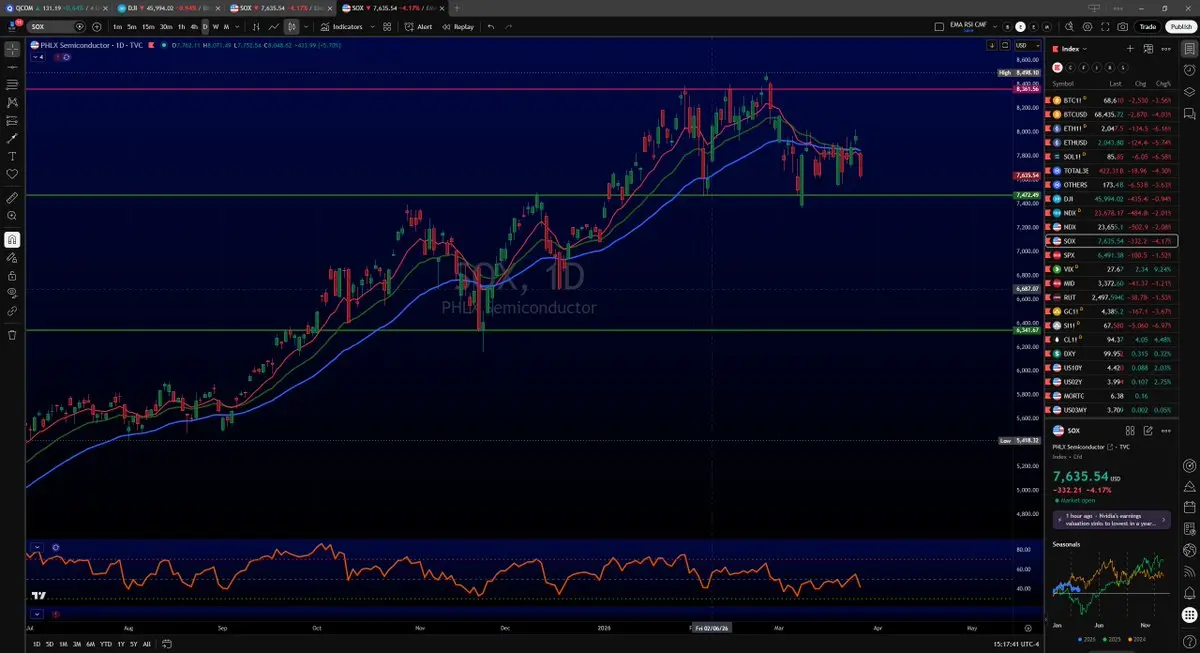The image size is (1200, 653).
Task: Select the Brush drawing tool in left sidebar
Action: pyautogui.click(x=12, y=138)
